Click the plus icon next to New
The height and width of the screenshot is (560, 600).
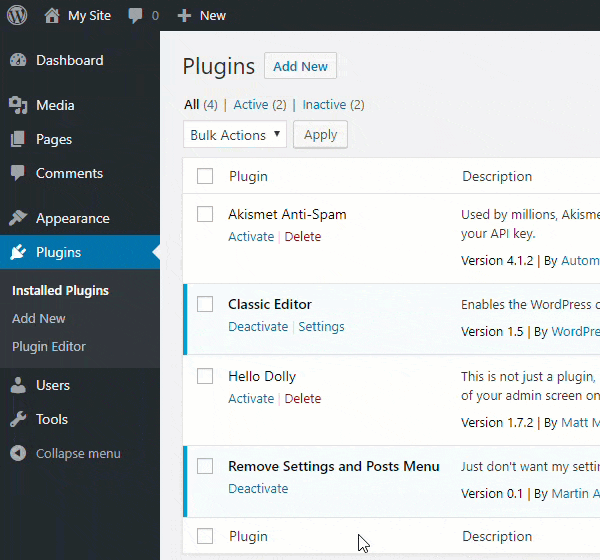pyautogui.click(x=184, y=16)
